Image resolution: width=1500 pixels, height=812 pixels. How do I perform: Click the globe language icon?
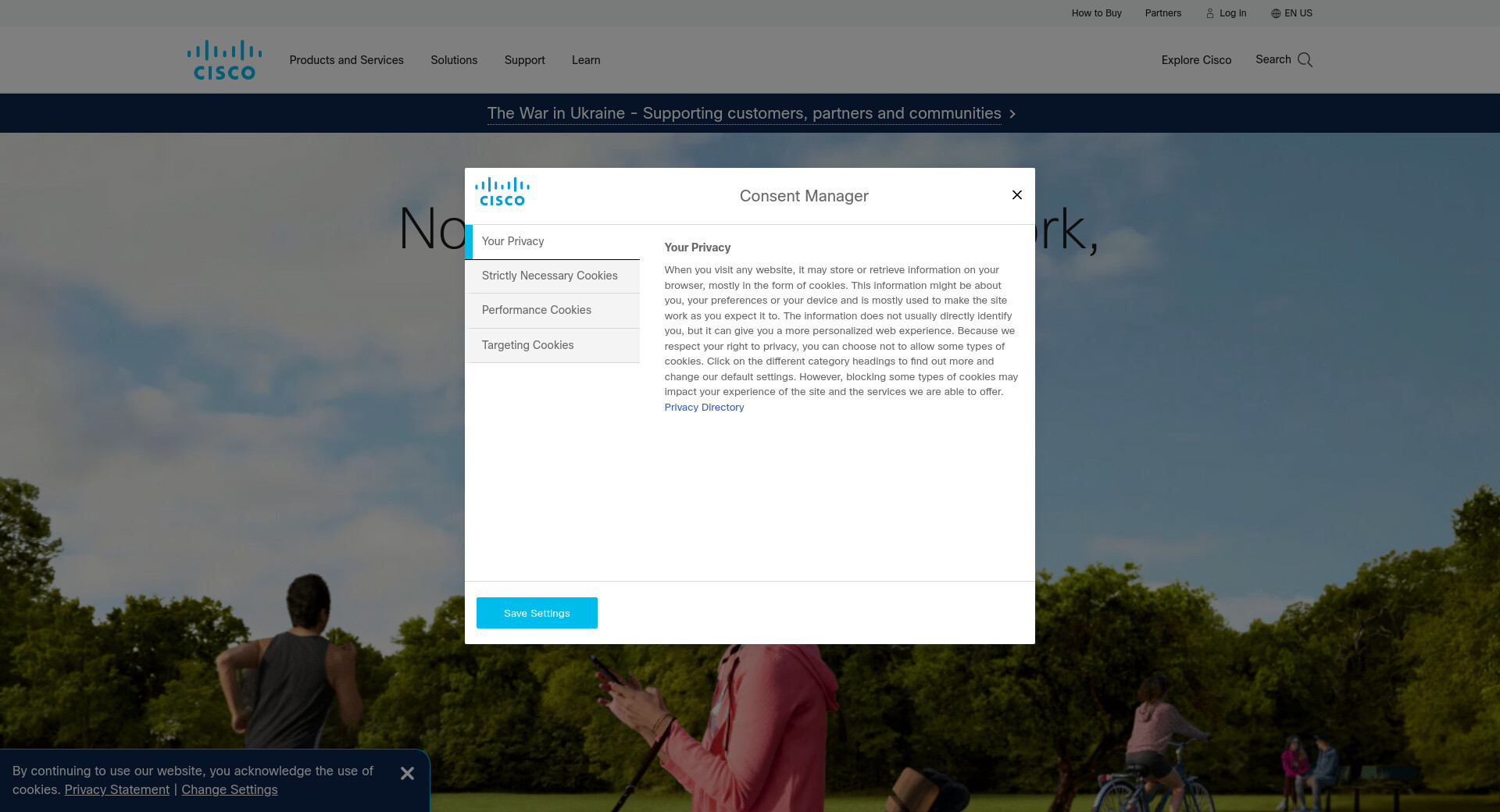coord(1276,13)
